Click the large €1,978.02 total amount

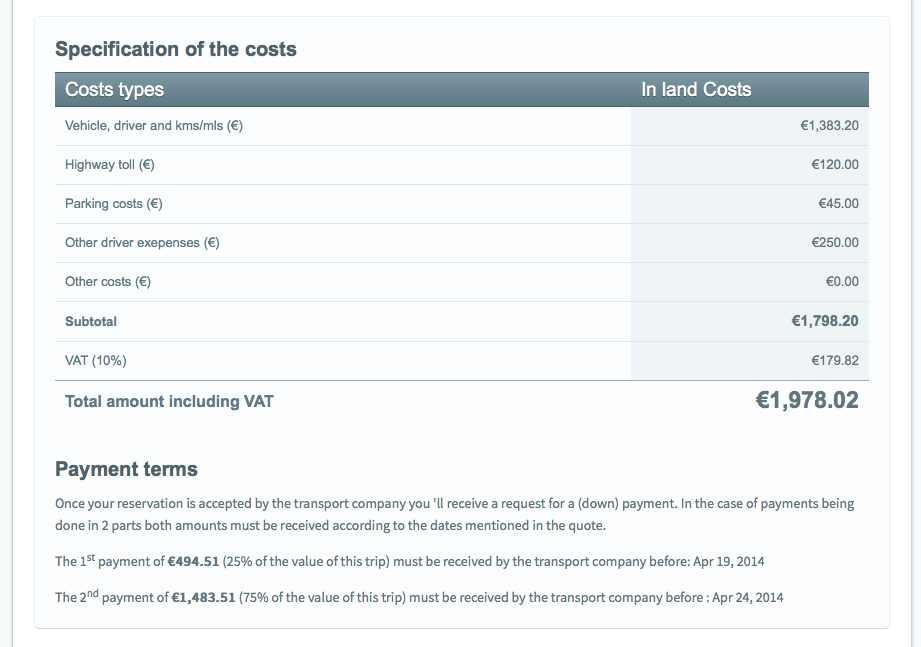(806, 401)
